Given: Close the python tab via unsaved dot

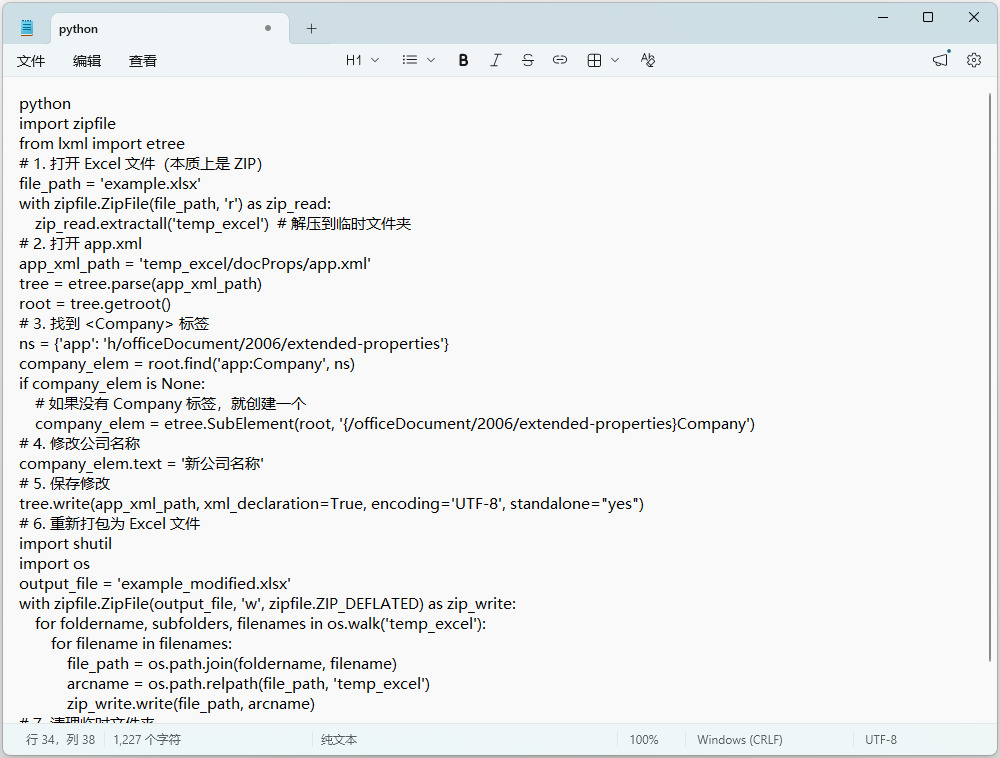Looking at the screenshot, I should [268, 28].
